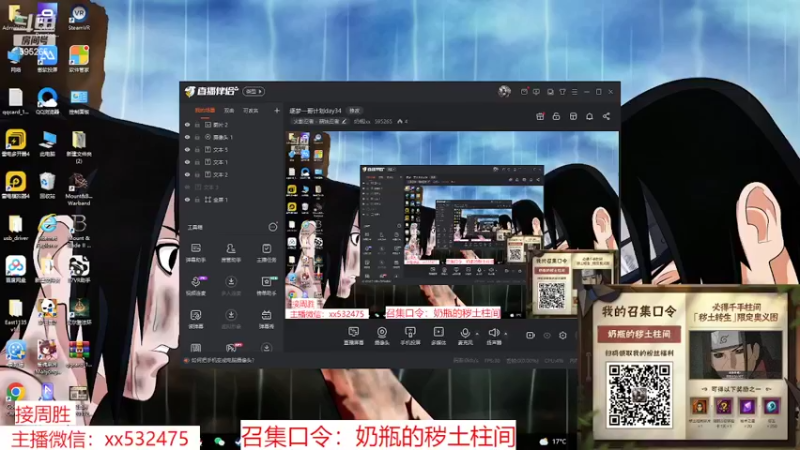Open WeChat from the taskbar
This screenshot has width=800, height=450.
point(219,441)
